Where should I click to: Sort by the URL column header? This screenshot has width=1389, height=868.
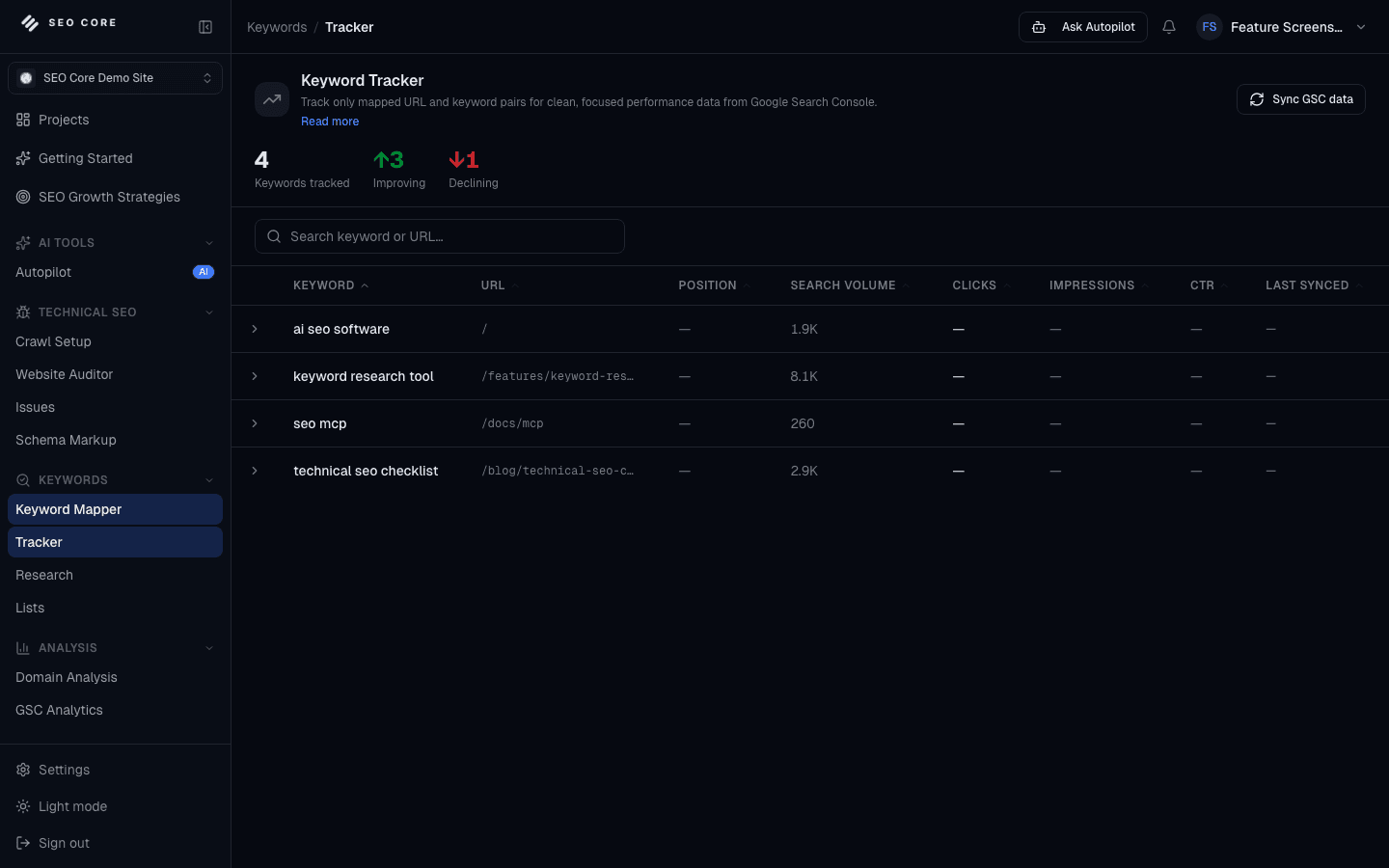point(500,285)
